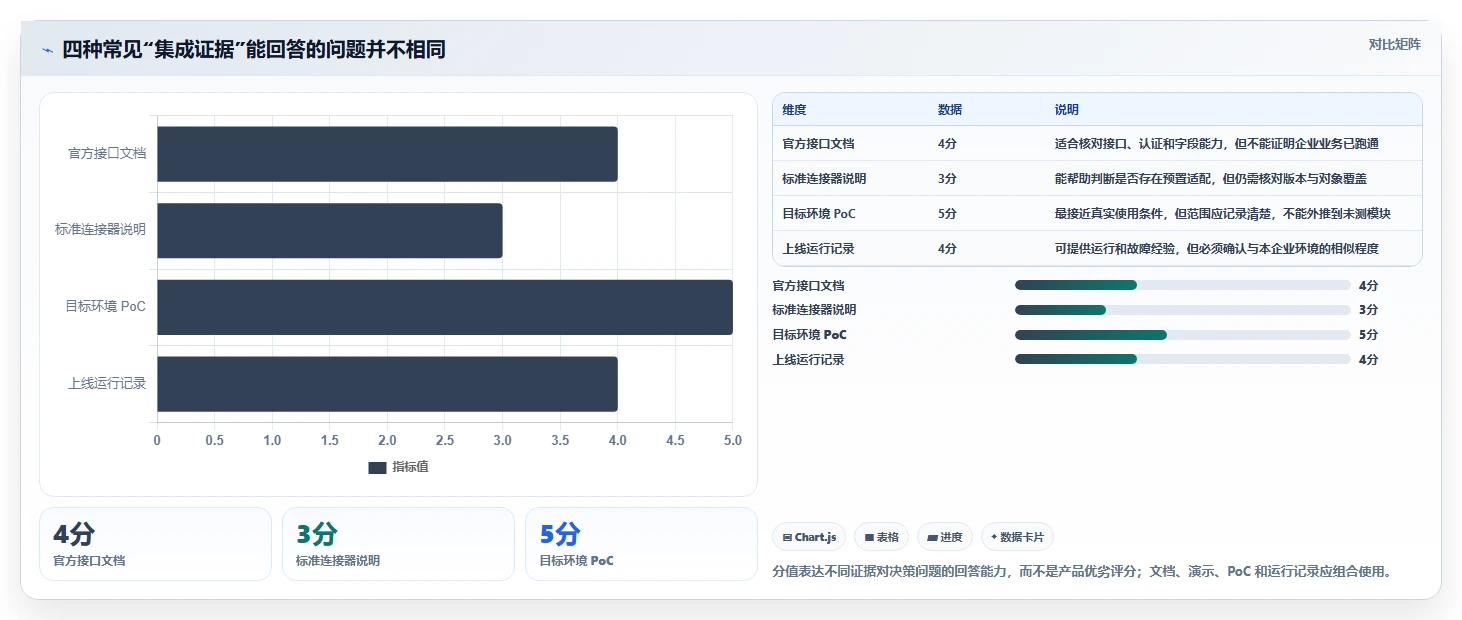Click the 进度 tag chip
Screen dimensions: 1462x620
pyautogui.click(x=945, y=537)
